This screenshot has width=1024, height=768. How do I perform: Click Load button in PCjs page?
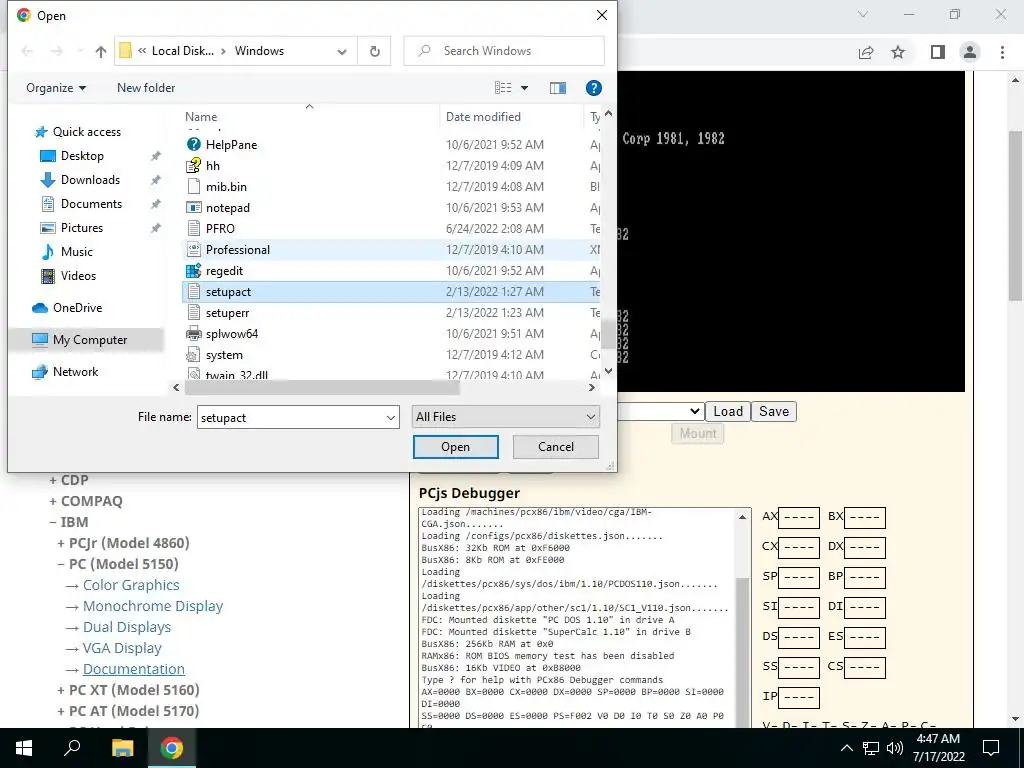tap(728, 411)
